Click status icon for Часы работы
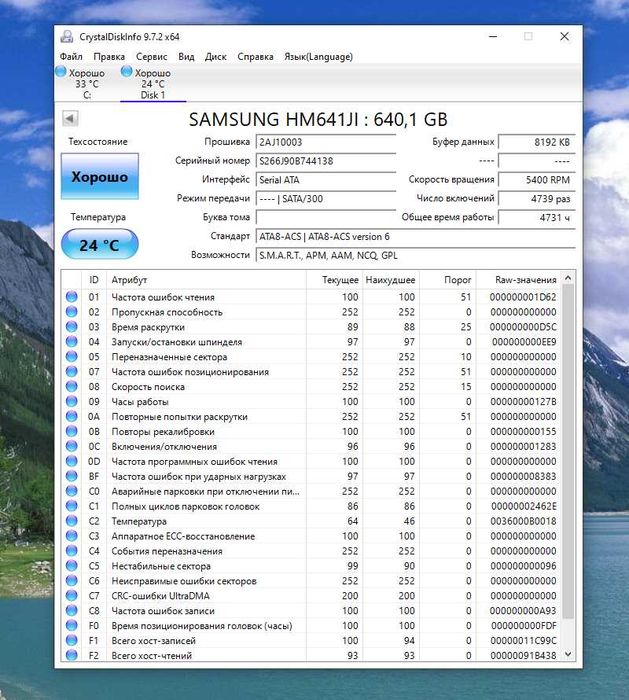 coord(71,401)
